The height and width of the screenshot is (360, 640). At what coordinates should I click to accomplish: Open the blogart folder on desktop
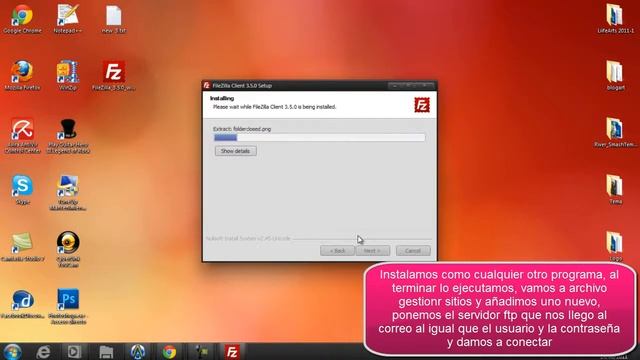pos(615,76)
